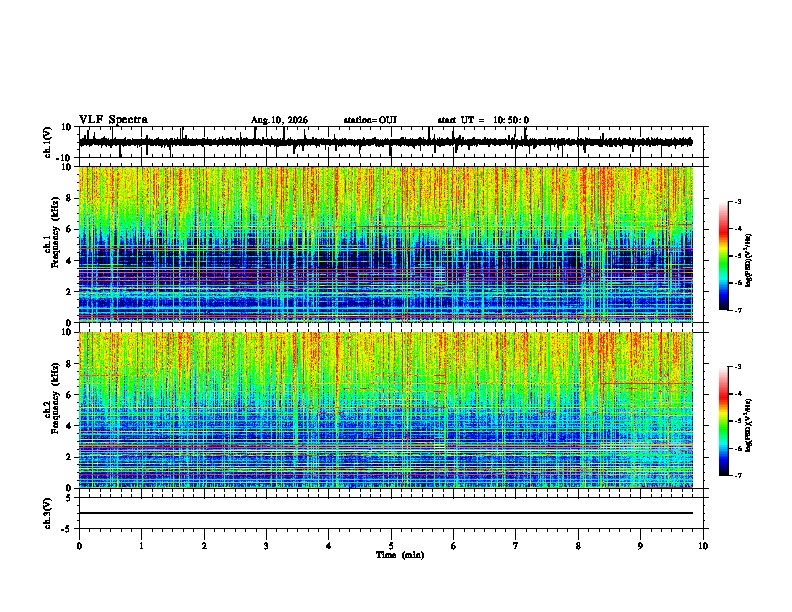Click the "6" kHz tick of ch.1 spectrogram
The width and height of the screenshot is (792, 612).
point(70,229)
